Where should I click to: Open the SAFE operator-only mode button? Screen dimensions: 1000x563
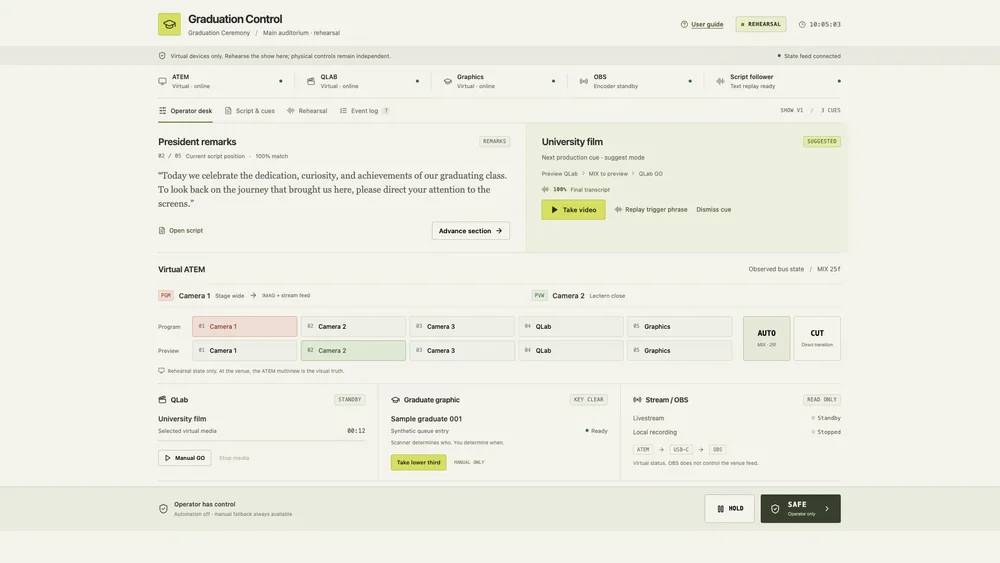[800, 509]
